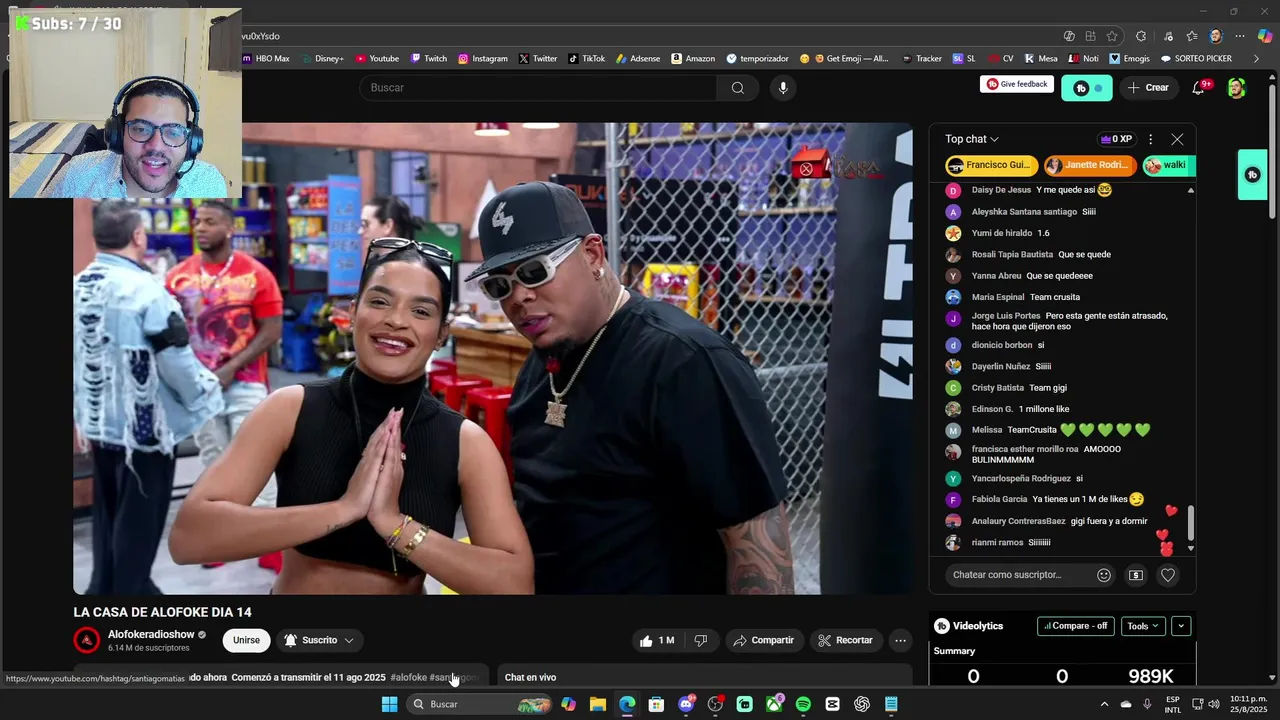Close the live chat panel

tap(1177, 139)
